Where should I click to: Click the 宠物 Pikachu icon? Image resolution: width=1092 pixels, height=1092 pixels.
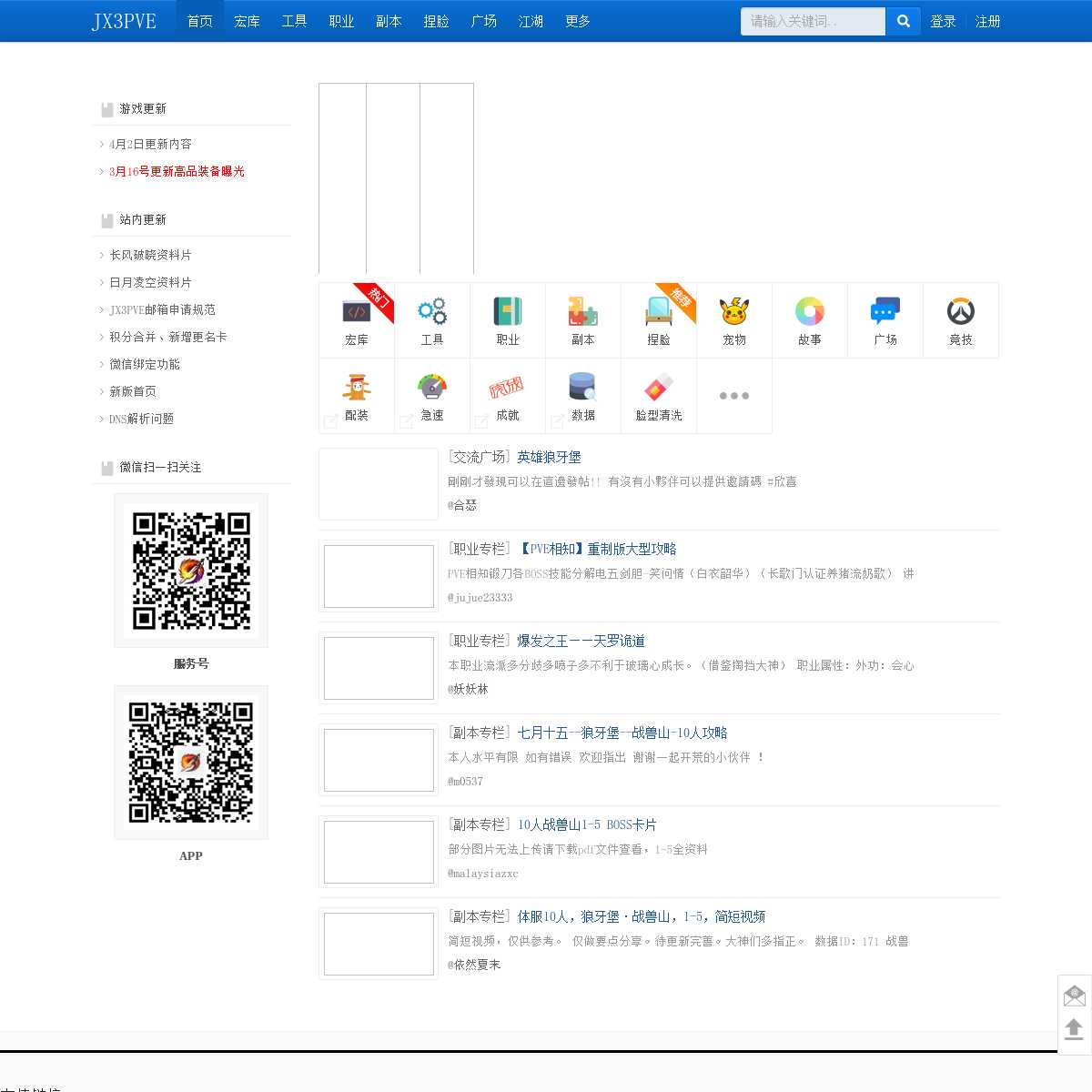tap(734, 311)
